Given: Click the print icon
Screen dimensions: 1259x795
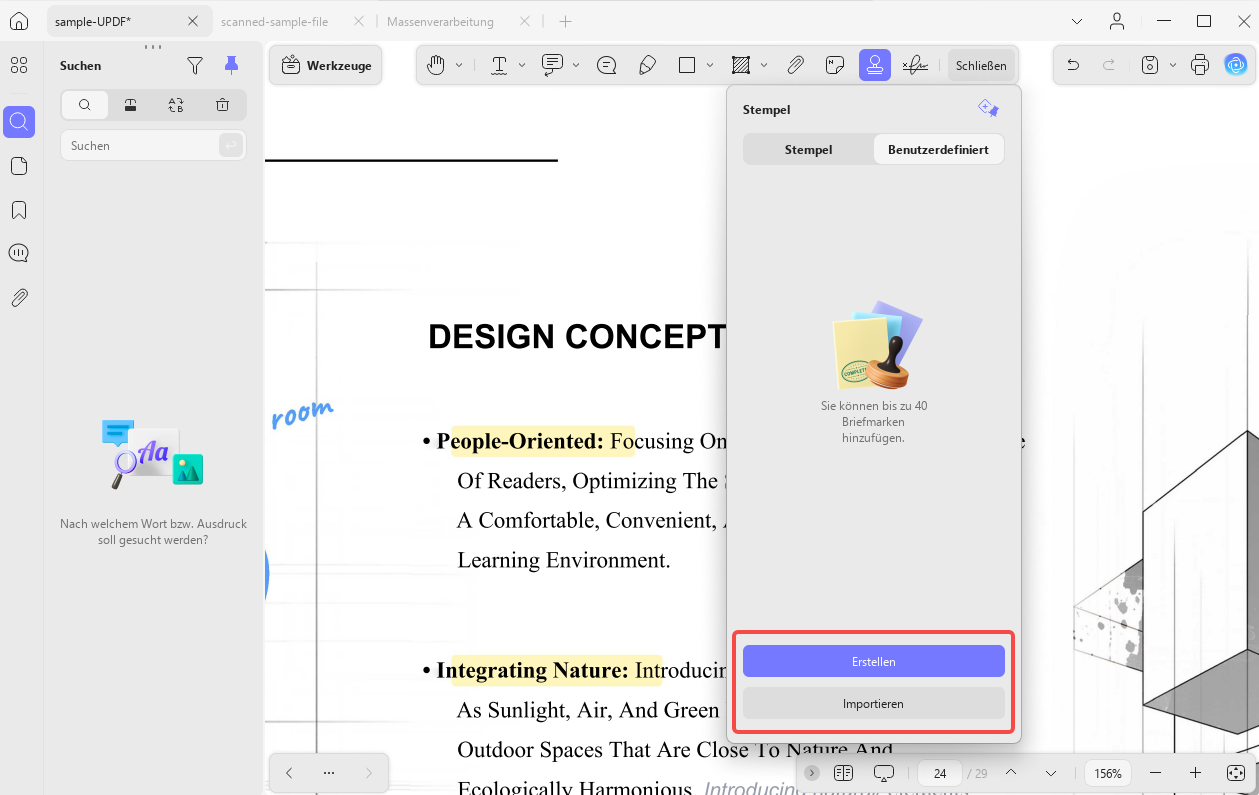Looking at the screenshot, I should tap(1200, 65).
